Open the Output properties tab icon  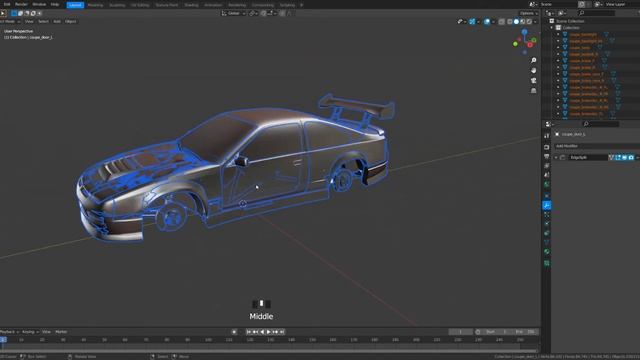[x=547, y=156]
